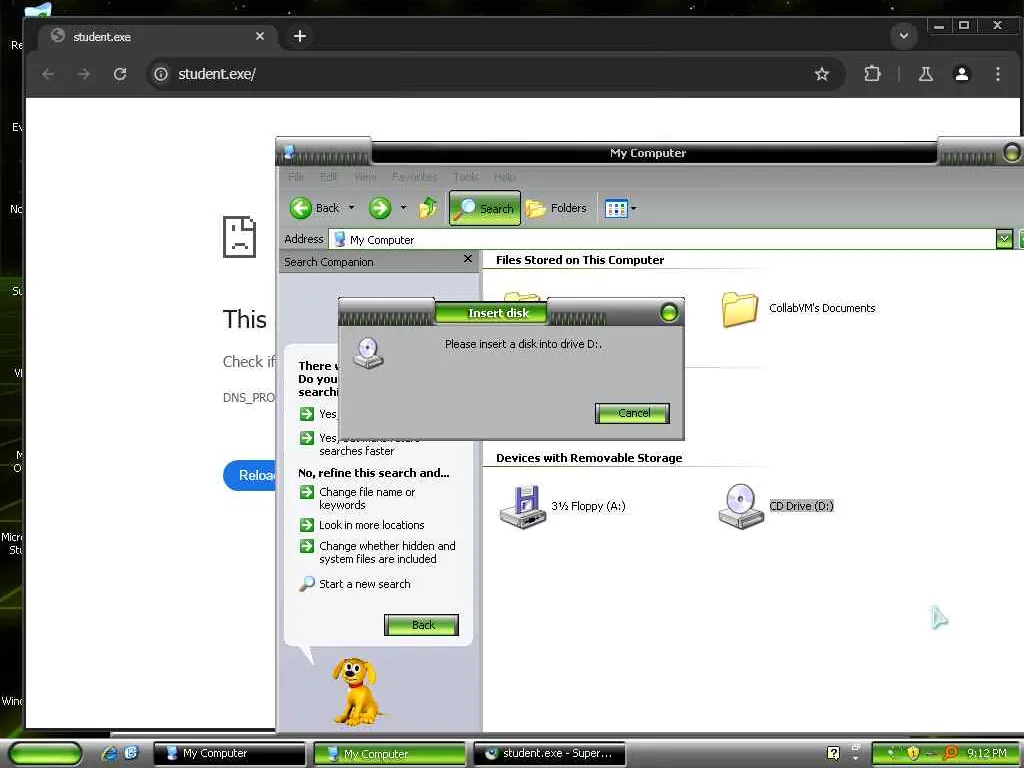1024x768 pixels.
Task: Cancel the Insert disk dialog
Action: coord(632,413)
